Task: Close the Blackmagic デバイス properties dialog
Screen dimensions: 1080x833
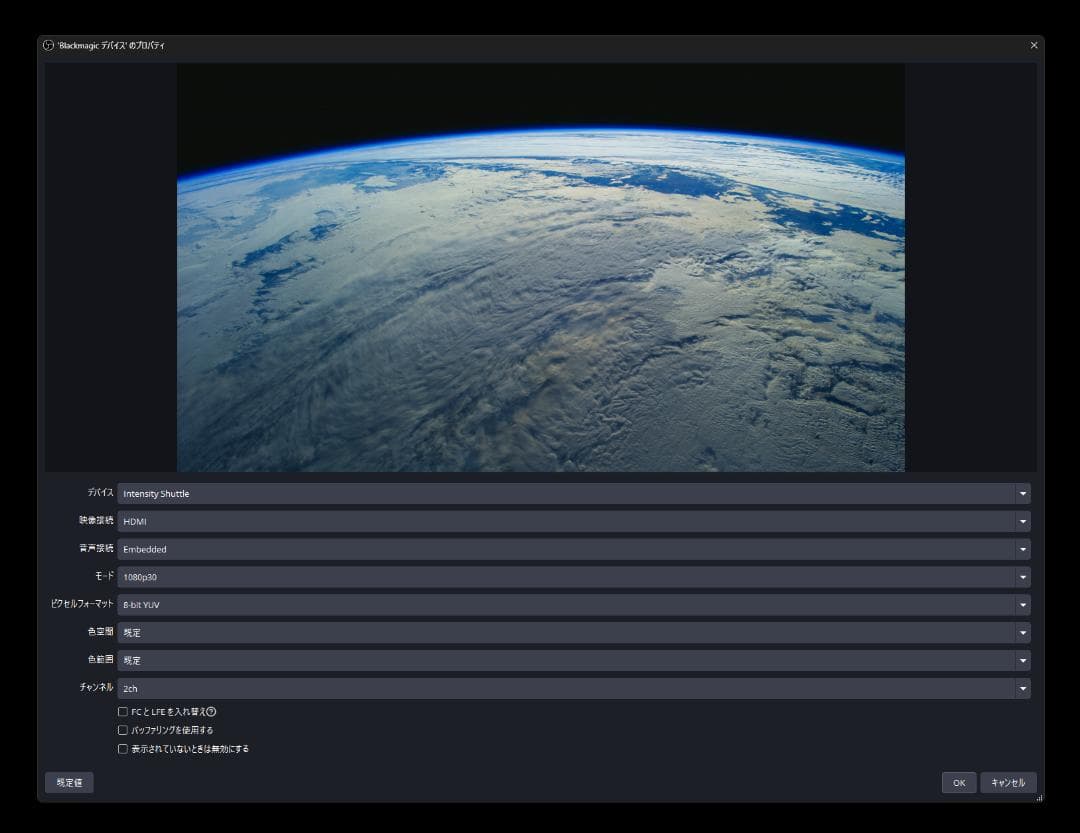Action: click(1033, 45)
